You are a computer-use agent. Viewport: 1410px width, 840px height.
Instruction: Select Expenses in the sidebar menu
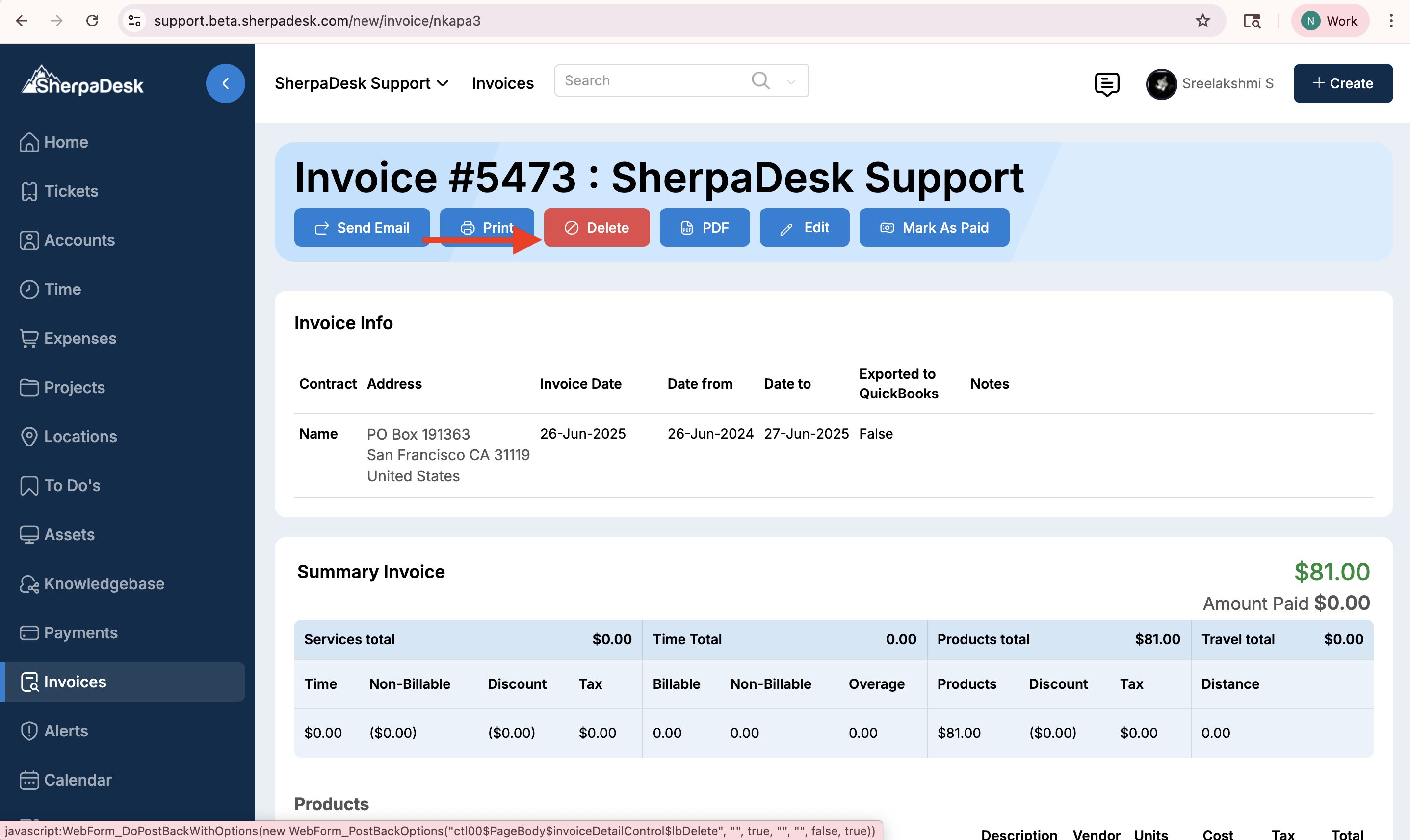coord(80,339)
